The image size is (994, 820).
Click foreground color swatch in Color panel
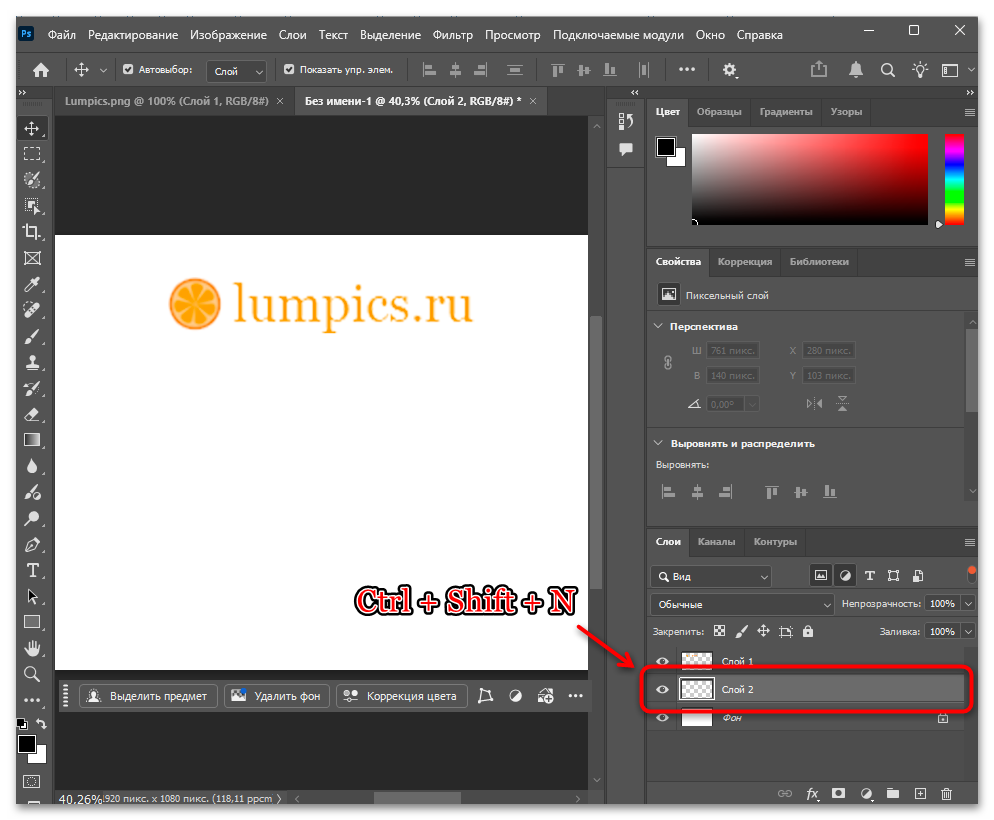[x=666, y=147]
